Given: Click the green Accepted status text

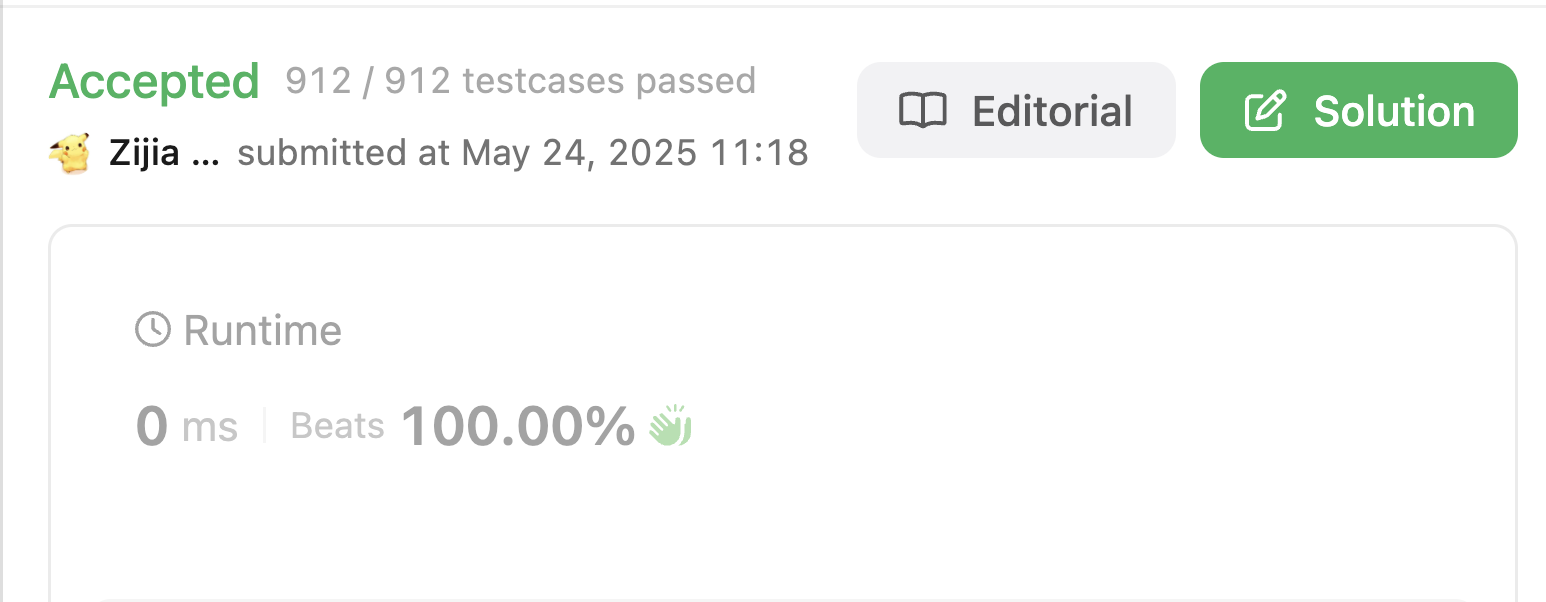Looking at the screenshot, I should pyautogui.click(x=154, y=81).
